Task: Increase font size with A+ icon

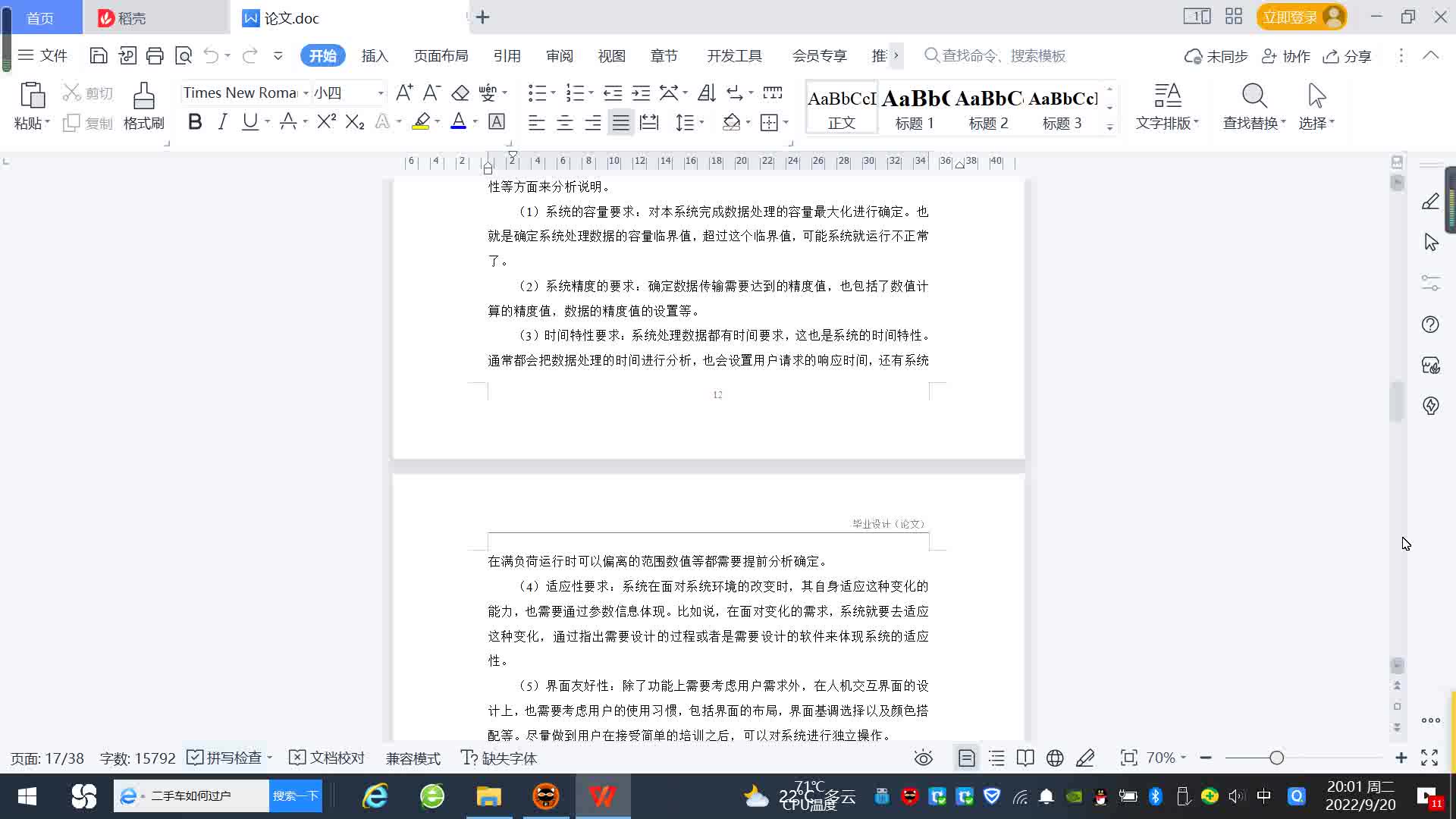Action: coord(404,93)
